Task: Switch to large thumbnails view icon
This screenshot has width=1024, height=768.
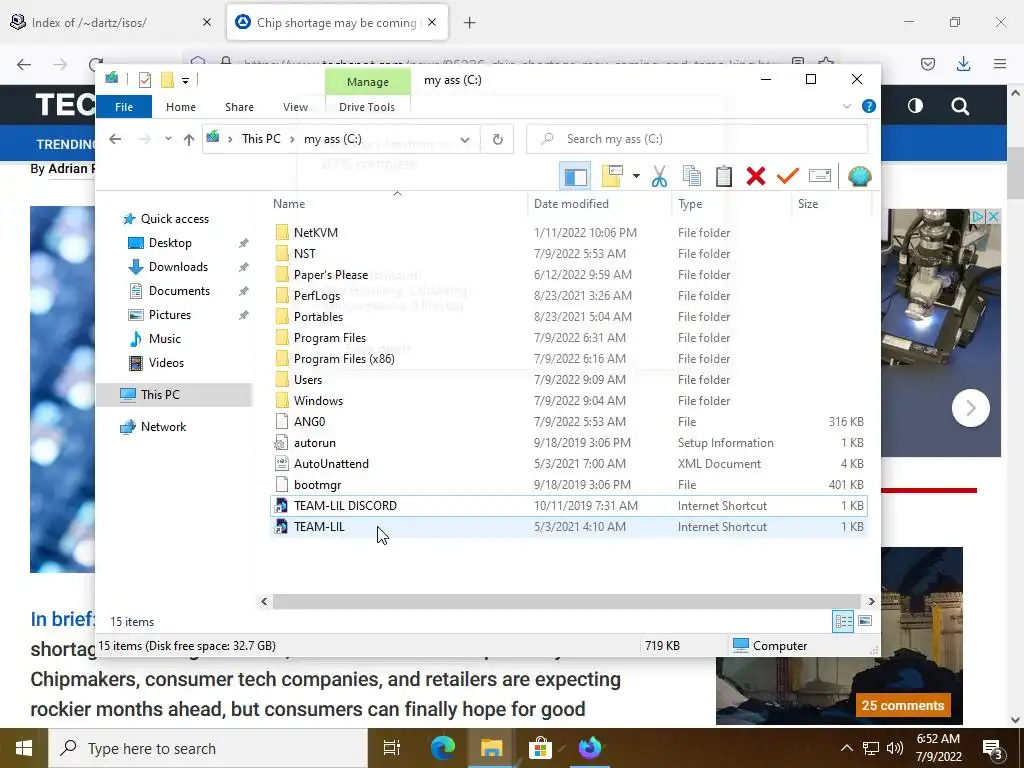Action: coord(865,621)
